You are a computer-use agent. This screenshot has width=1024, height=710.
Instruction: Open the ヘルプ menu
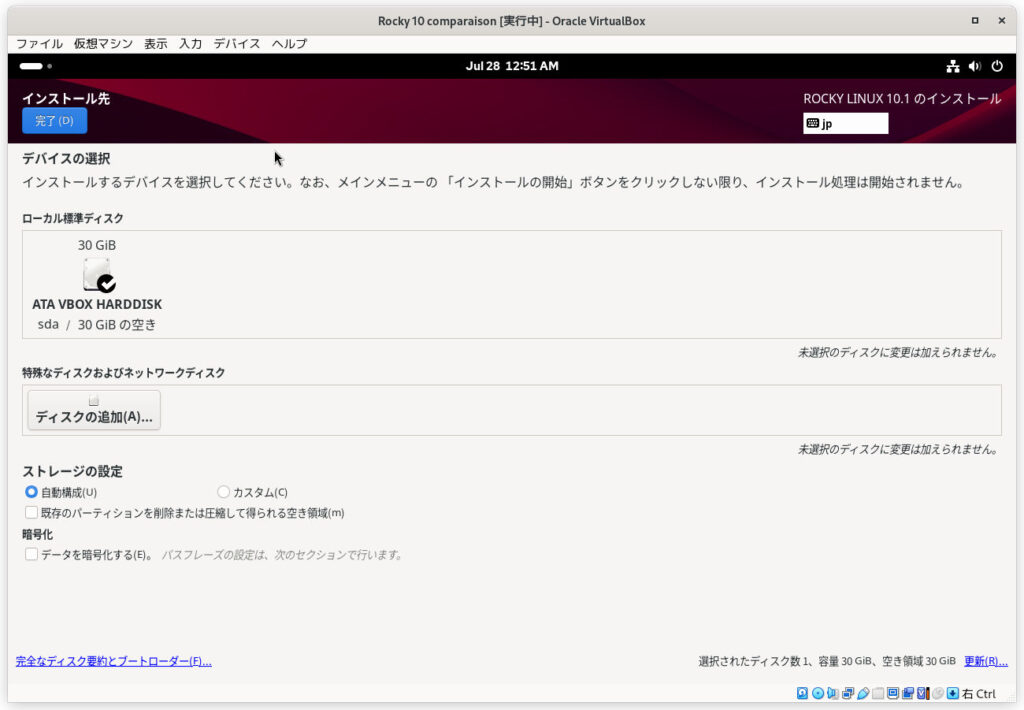coord(289,44)
